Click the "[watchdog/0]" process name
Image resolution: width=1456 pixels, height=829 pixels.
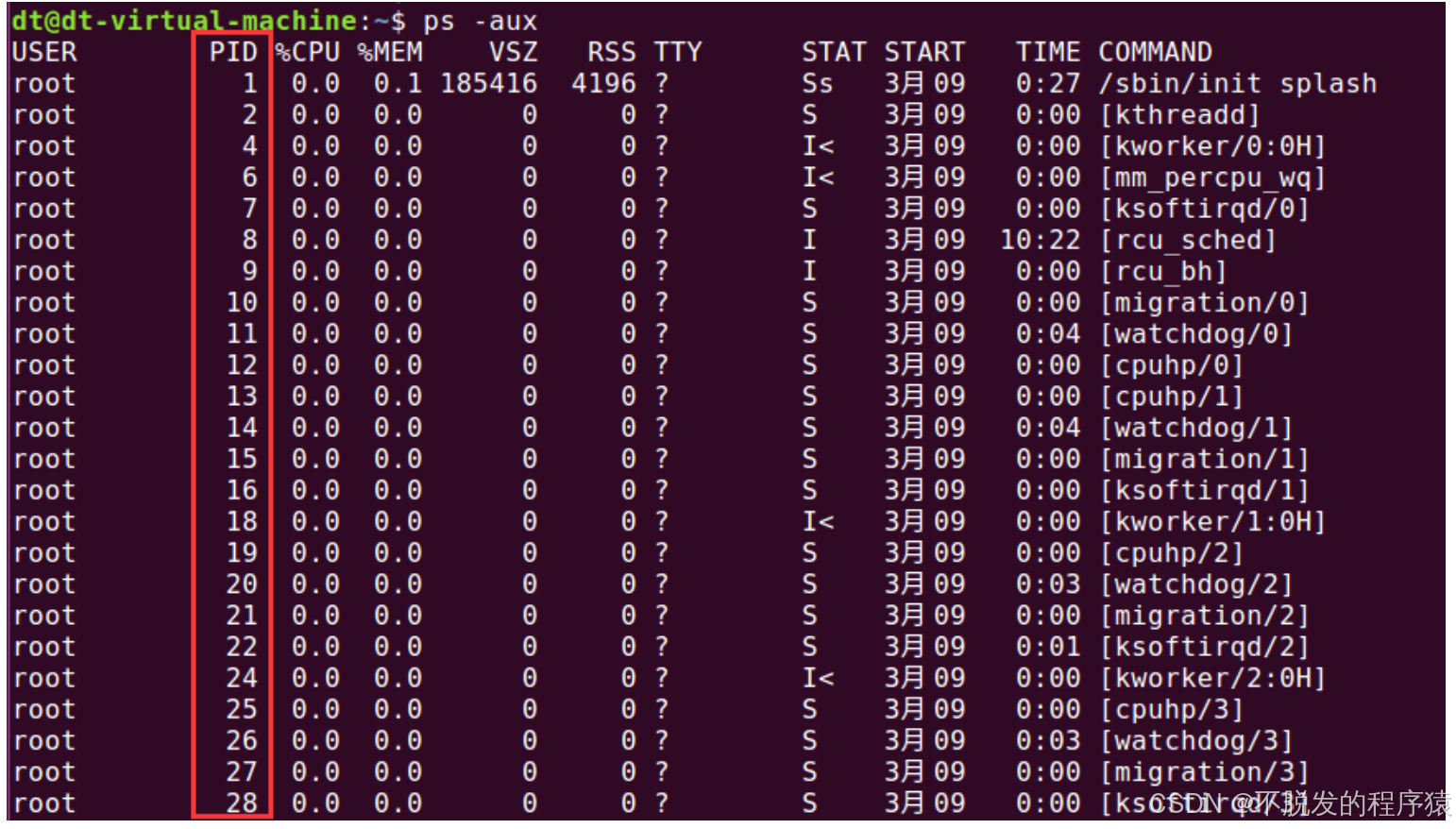point(1196,333)
